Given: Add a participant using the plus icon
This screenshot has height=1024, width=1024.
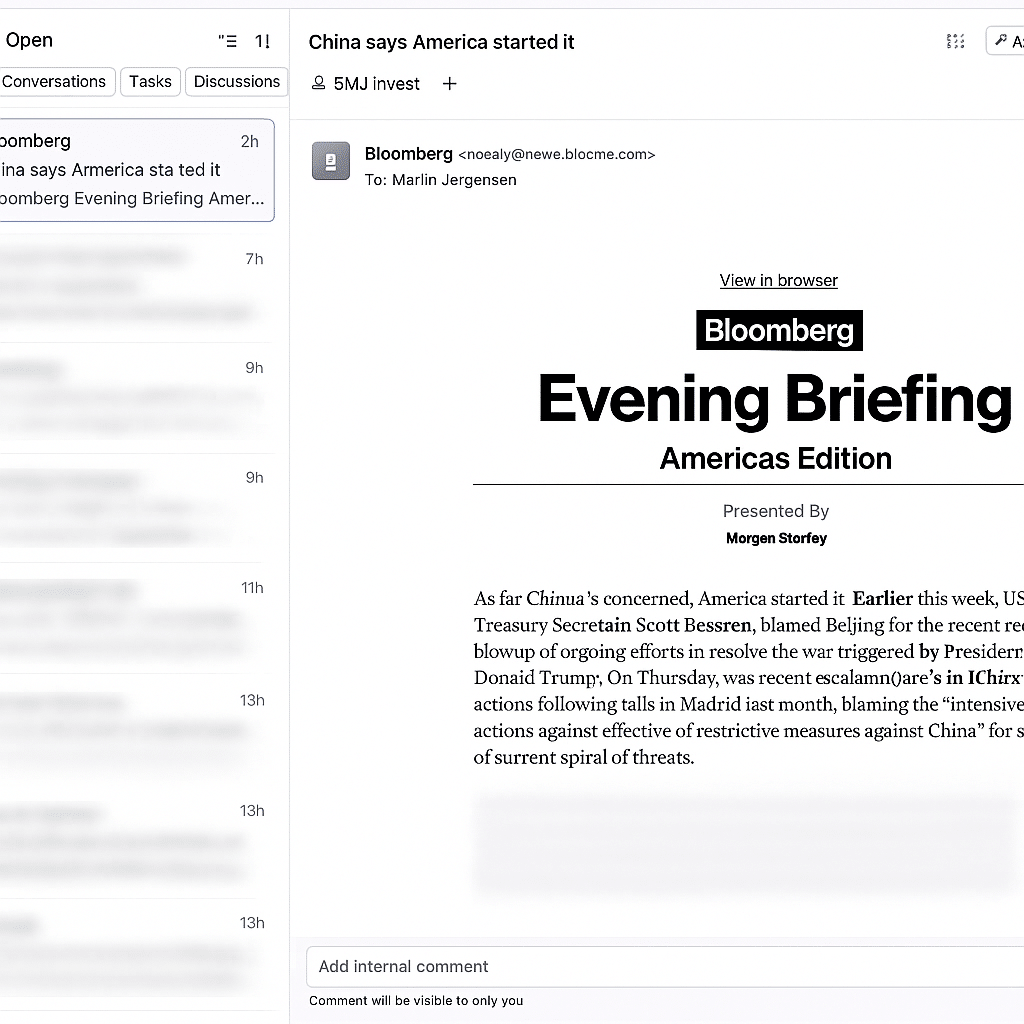Looking at the screenshot, I should (449, 84).
